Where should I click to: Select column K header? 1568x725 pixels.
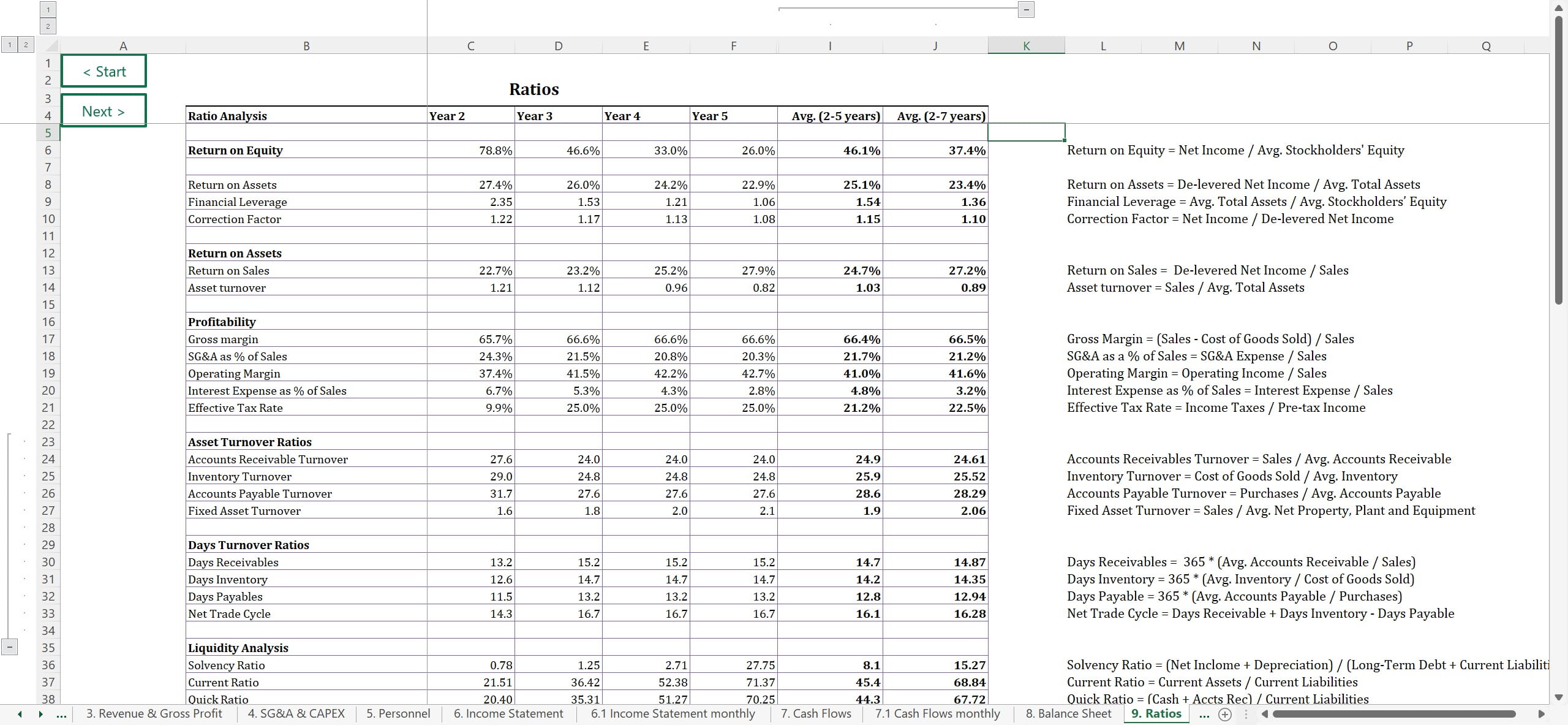pos(1026,45)
